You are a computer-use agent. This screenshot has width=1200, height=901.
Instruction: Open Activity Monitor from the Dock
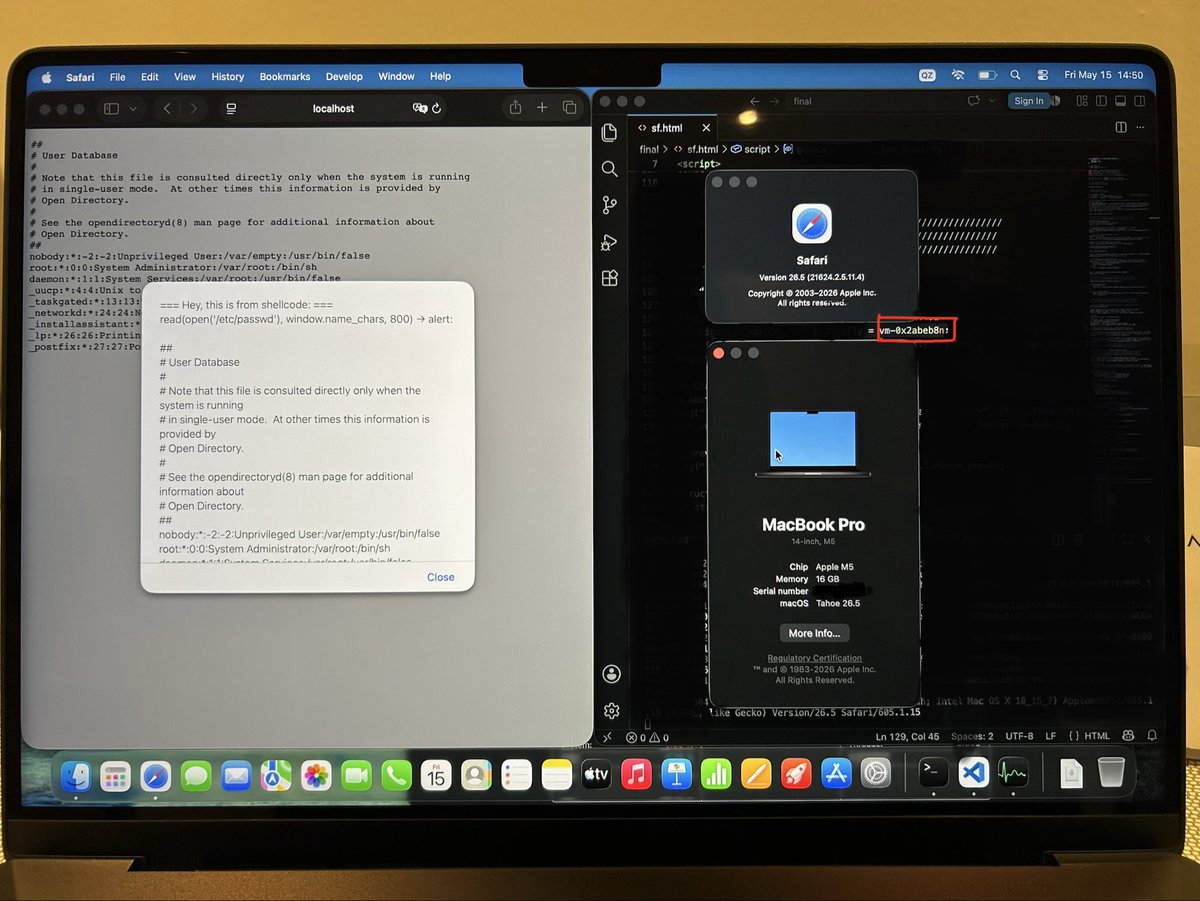coord(1013,772)
